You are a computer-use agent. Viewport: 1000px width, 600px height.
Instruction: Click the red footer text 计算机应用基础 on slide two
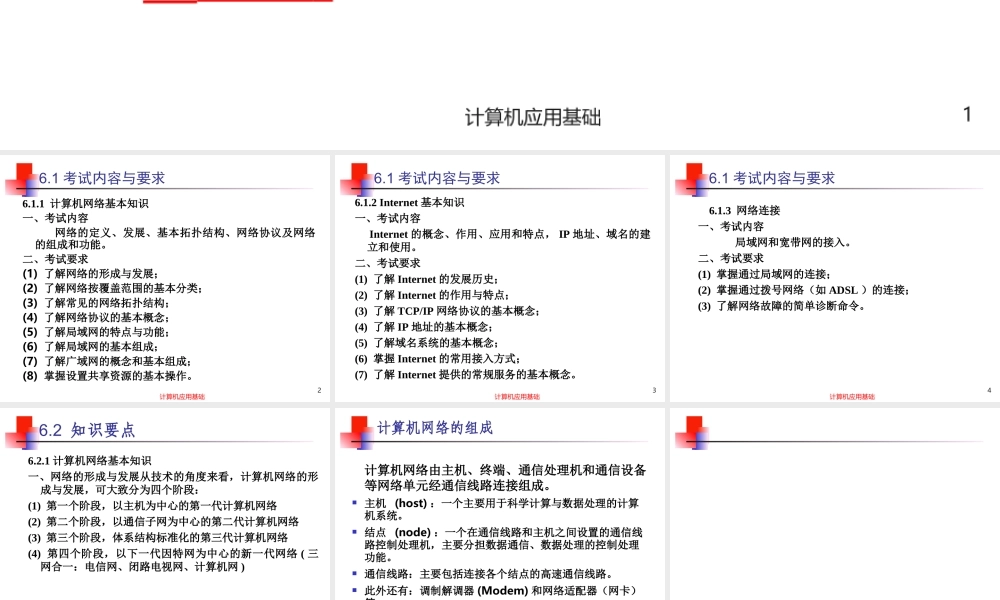tap(516, 396)
